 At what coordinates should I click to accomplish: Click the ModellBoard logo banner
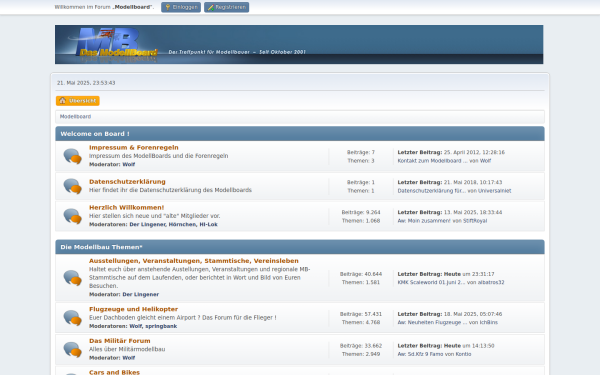coord(299,44)
